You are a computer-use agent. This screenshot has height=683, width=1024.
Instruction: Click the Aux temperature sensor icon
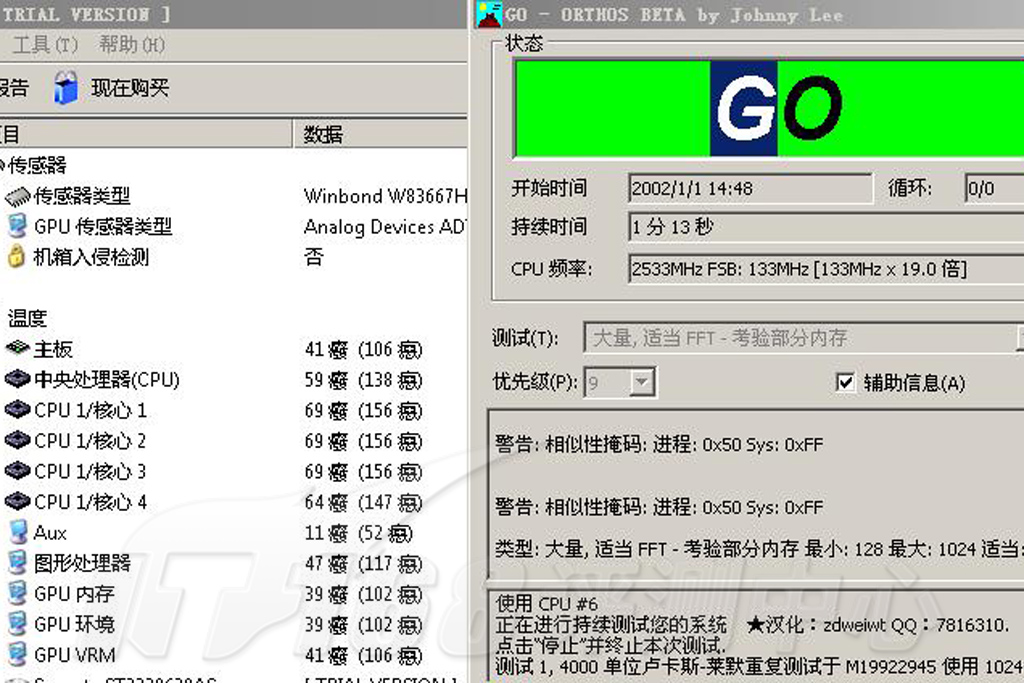point(17,532)
